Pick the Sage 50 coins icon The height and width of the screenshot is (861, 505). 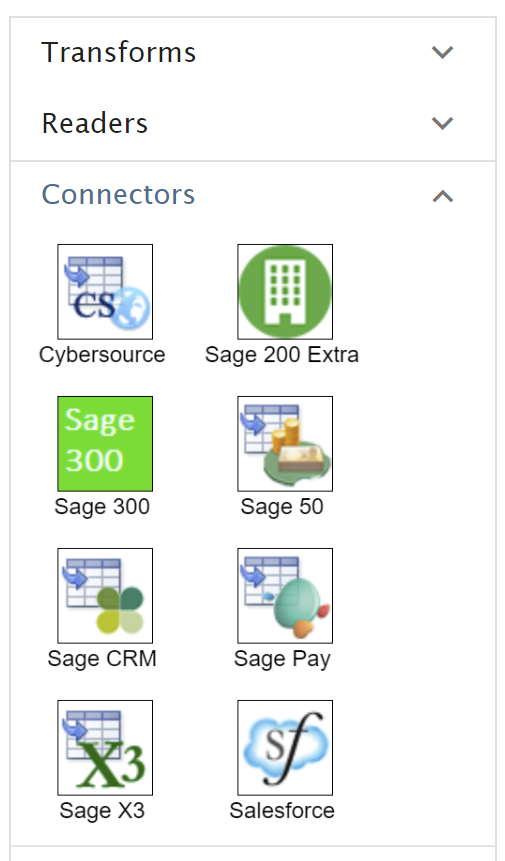(285, 444)
